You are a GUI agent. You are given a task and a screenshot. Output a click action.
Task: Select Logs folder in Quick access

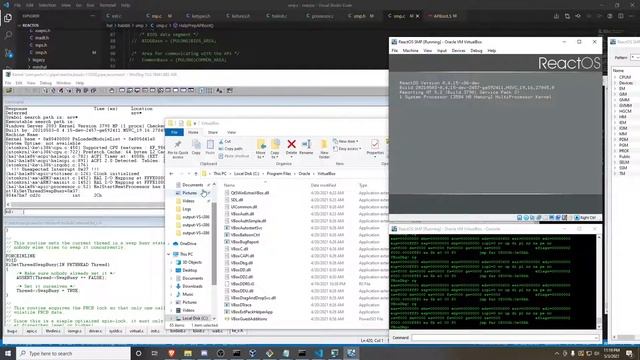point(187,209)
